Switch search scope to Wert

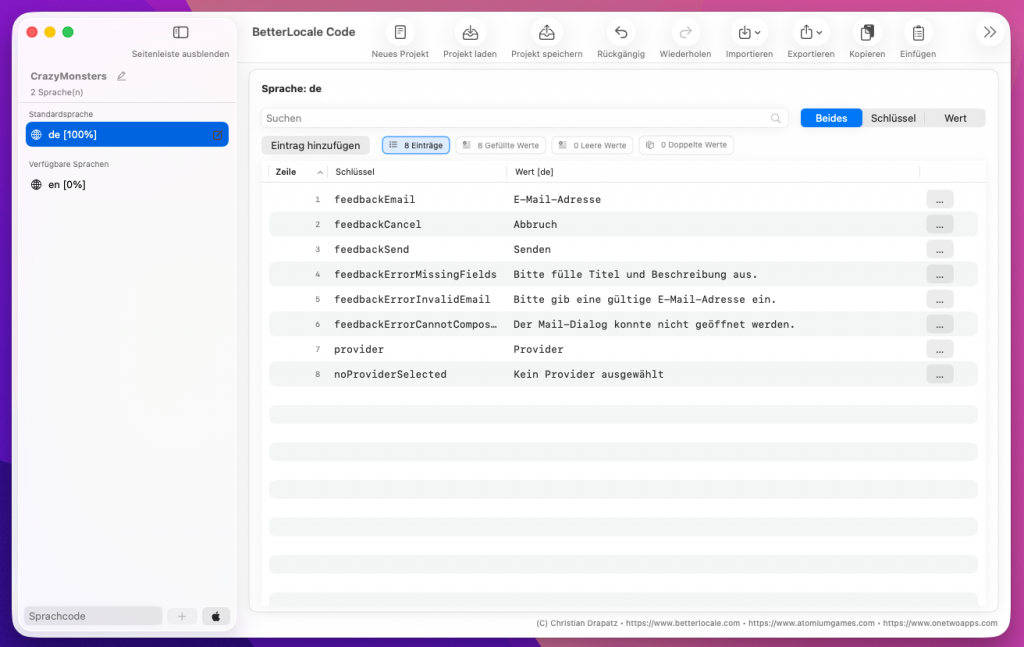955,118
